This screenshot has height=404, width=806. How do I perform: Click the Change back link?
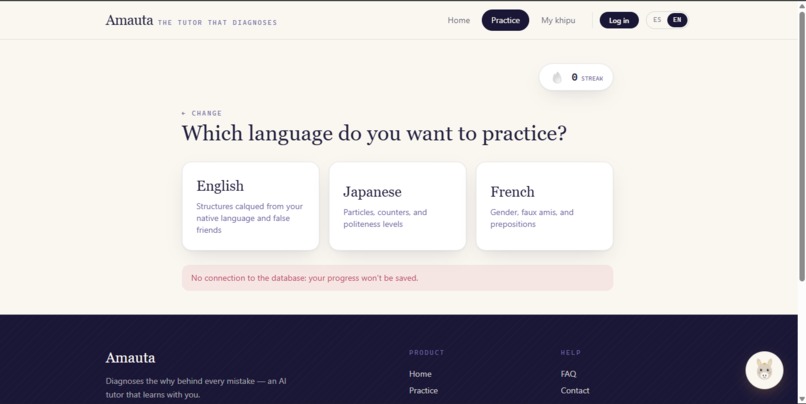tap(202, 113)
